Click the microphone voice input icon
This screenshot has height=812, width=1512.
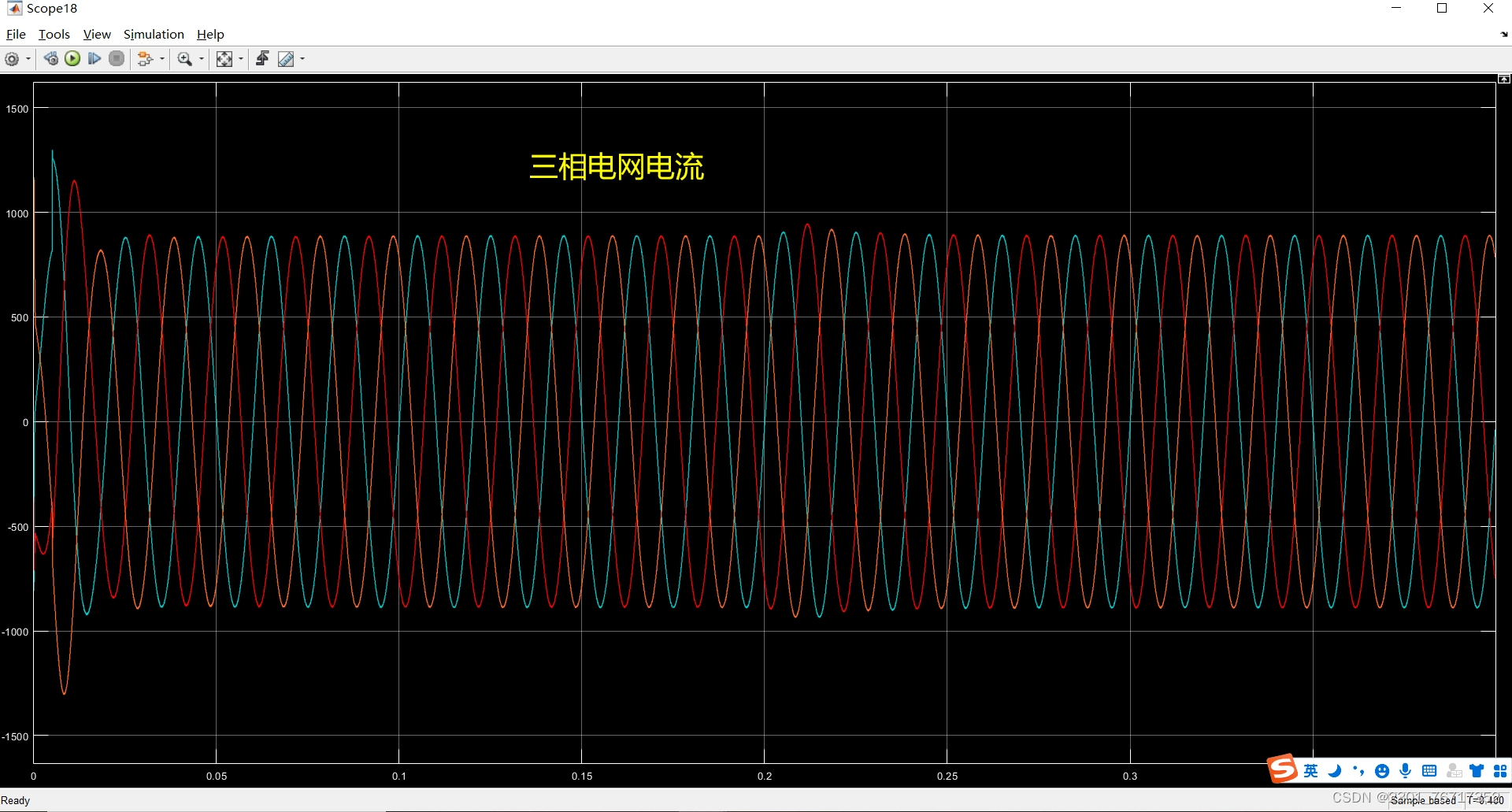point(1405,771)
